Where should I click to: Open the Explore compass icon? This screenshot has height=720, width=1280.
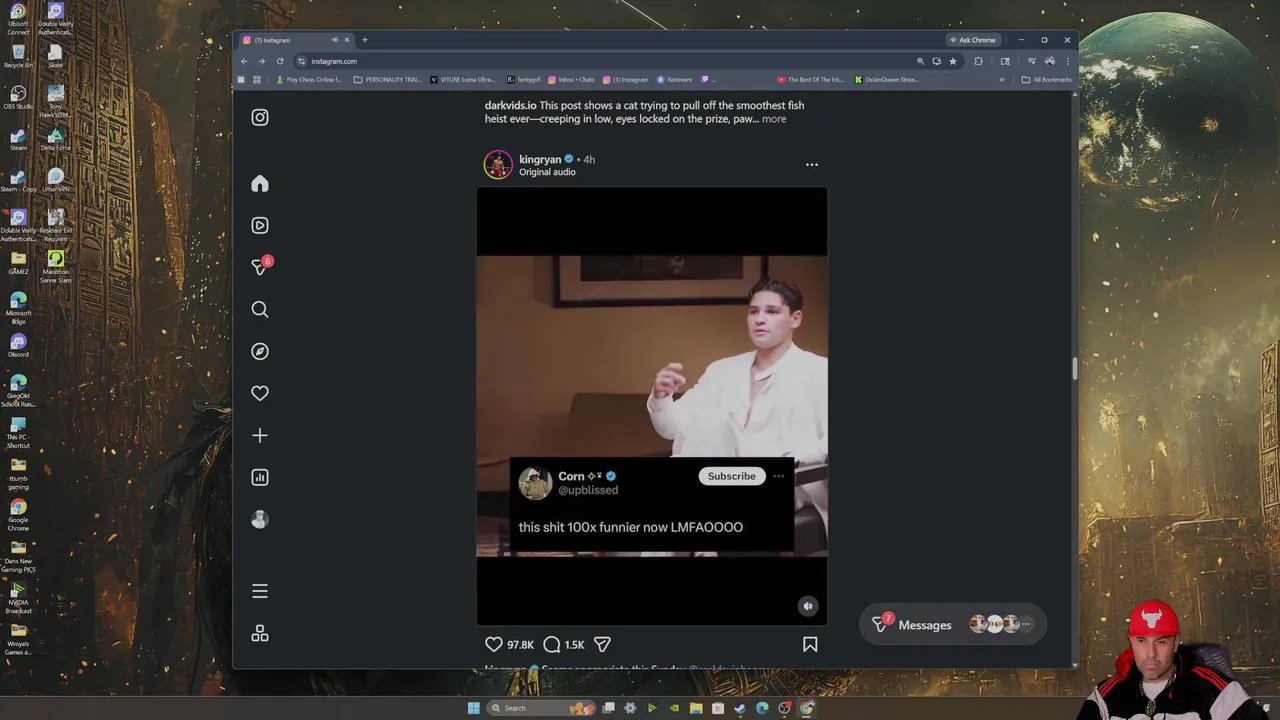pyautogui.click(x=260, y=352)
